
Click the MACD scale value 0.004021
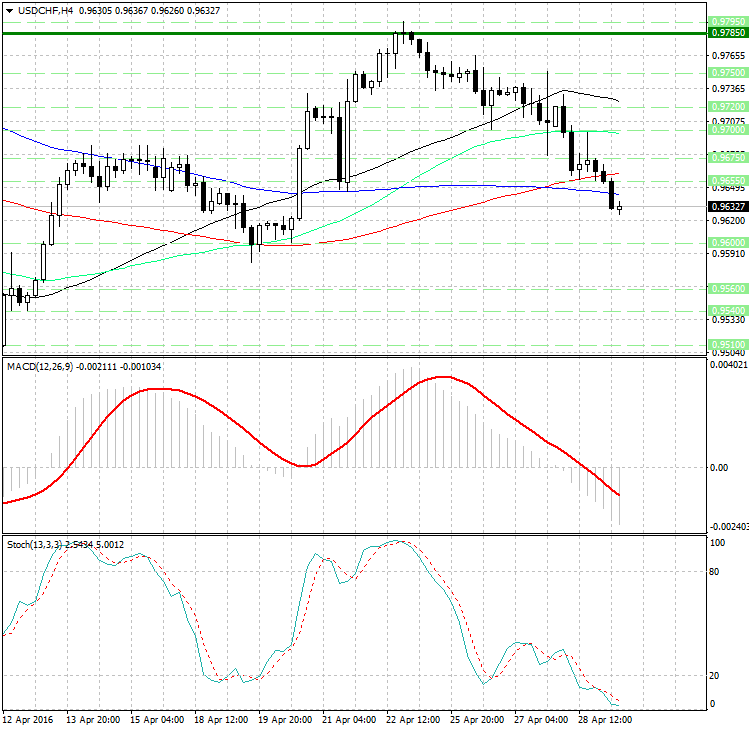(x=726, y=365)
